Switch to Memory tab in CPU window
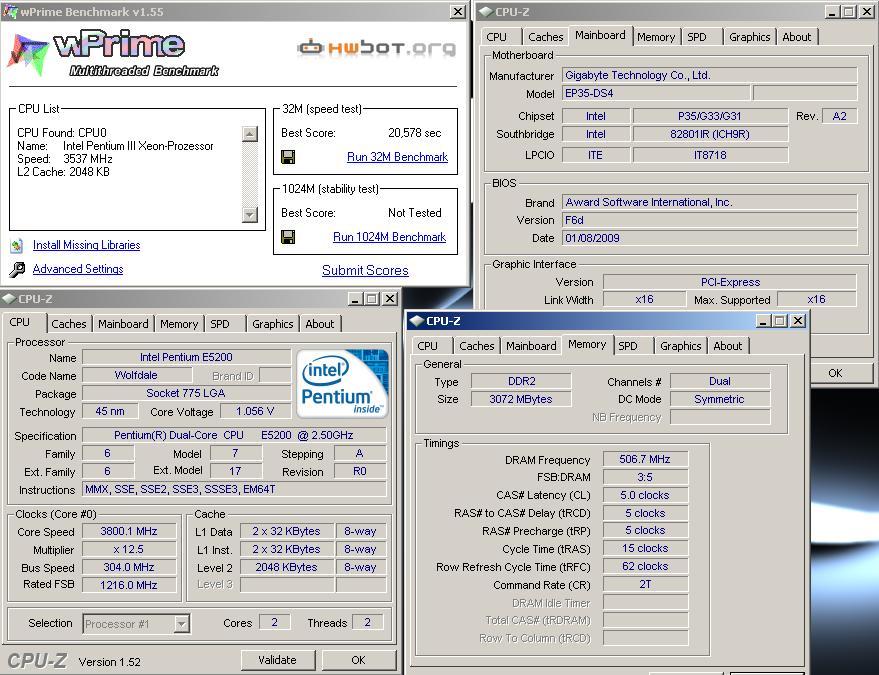This screenshot has height=675, width=879. (x=179, y=323)
